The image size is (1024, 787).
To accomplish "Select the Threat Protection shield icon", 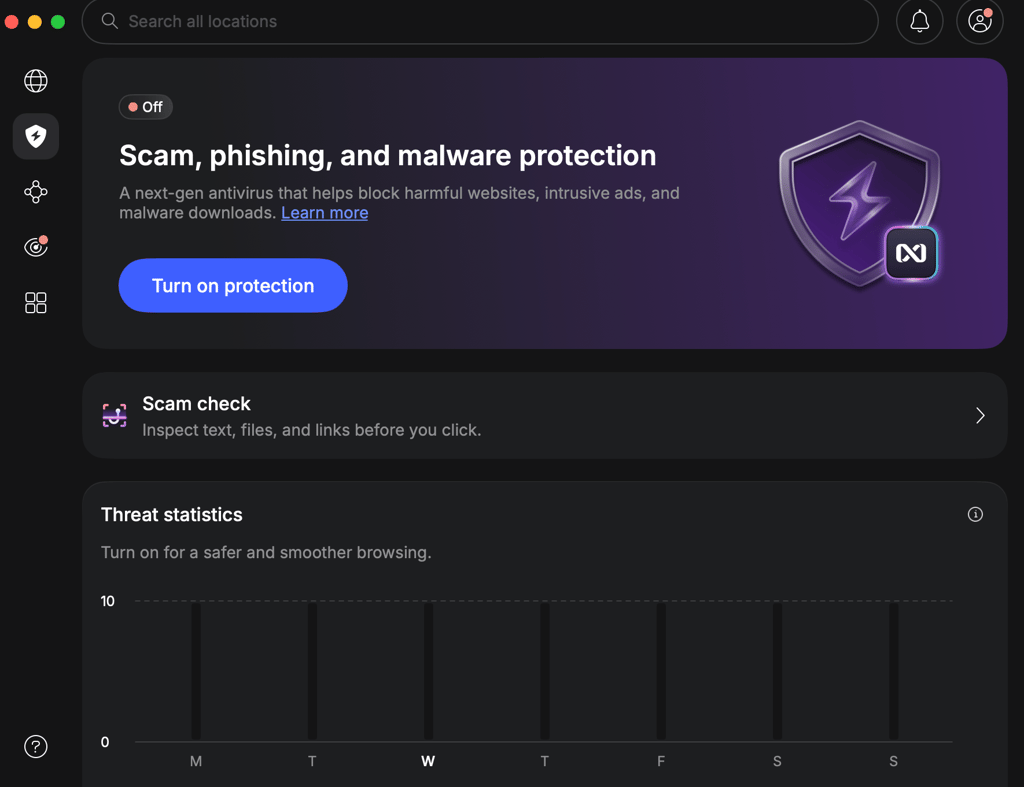I will (36, 137).
